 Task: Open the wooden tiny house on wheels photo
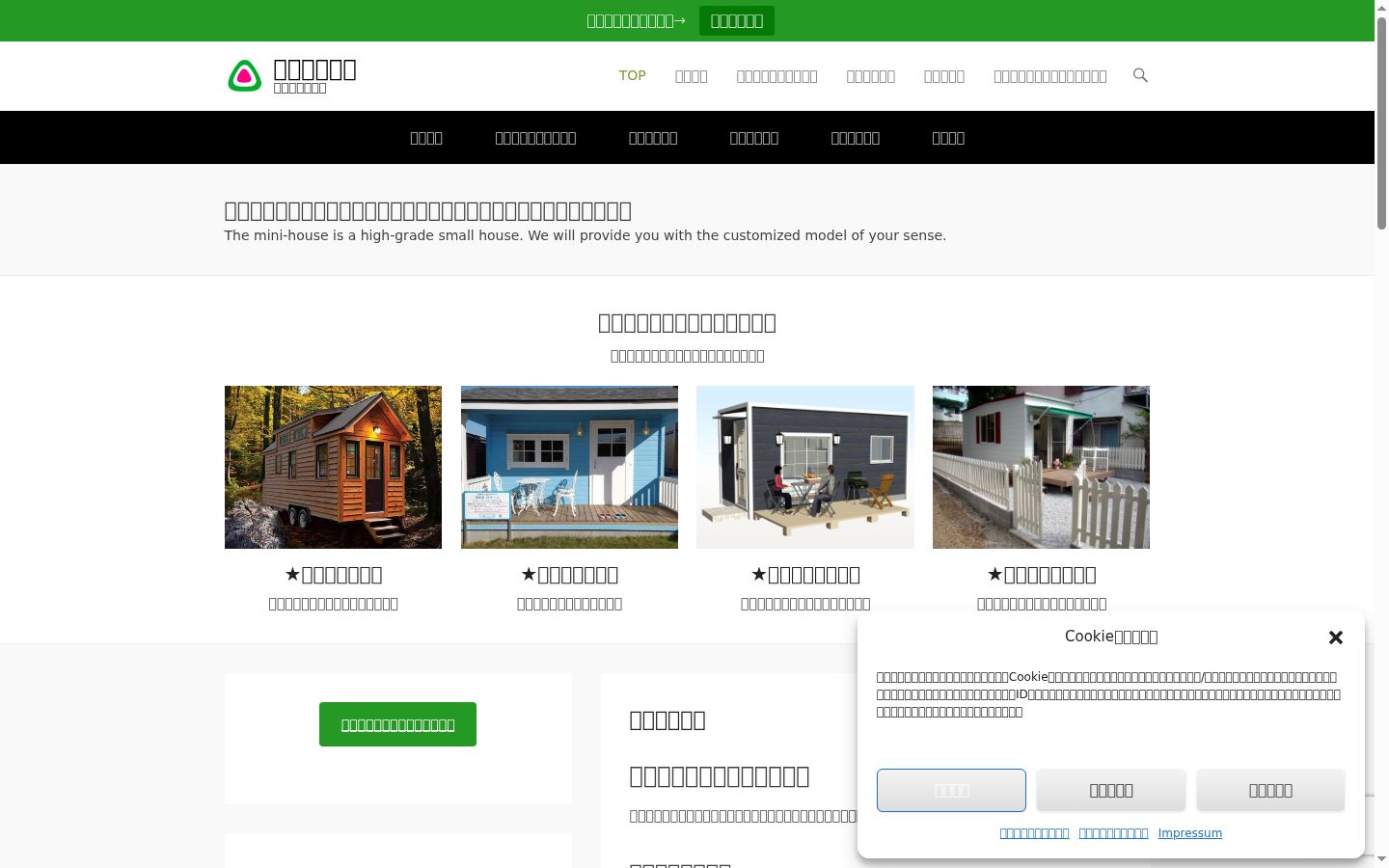[333, 468]
